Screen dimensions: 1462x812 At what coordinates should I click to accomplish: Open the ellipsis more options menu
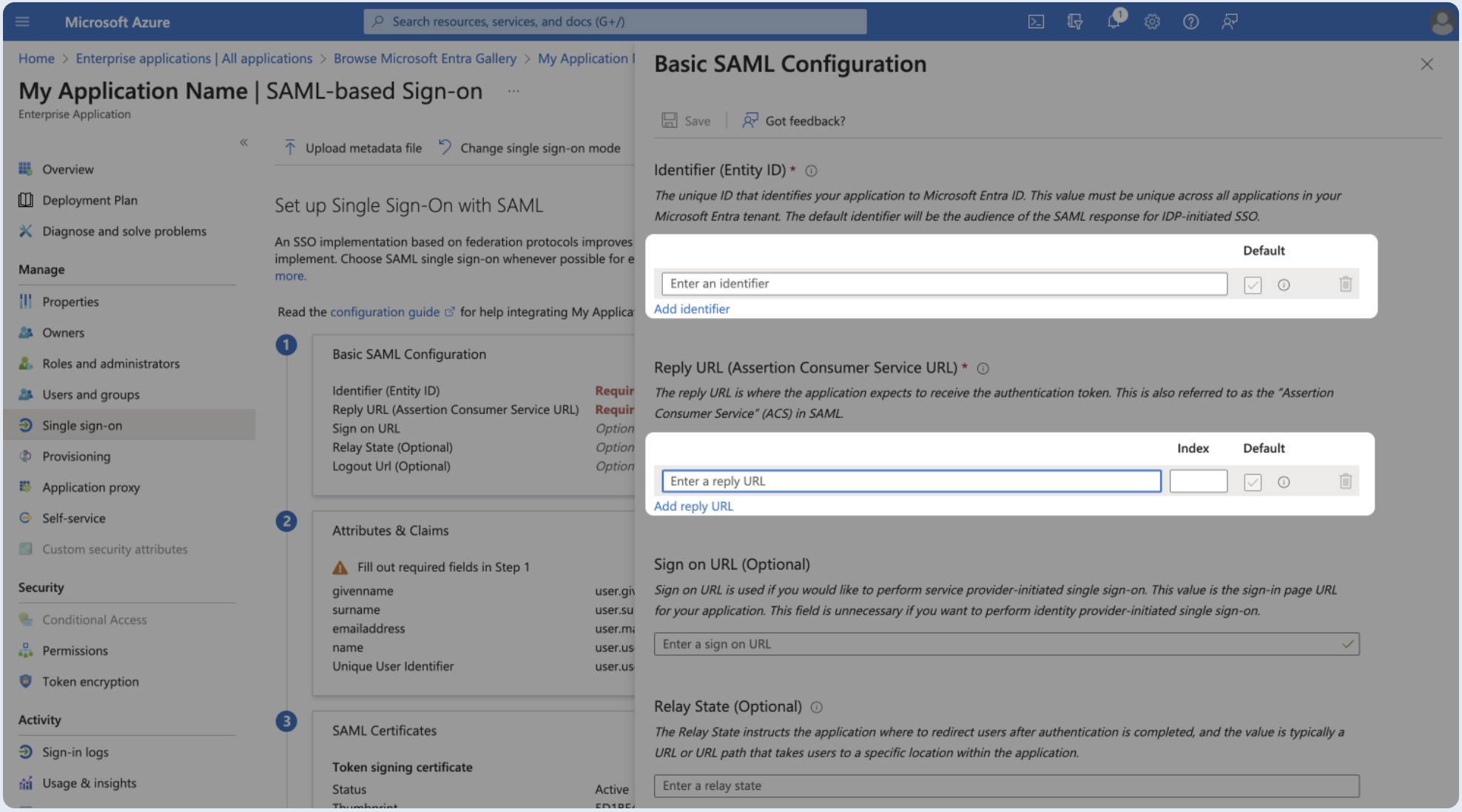pyautogui.click(x=513, y=91)
